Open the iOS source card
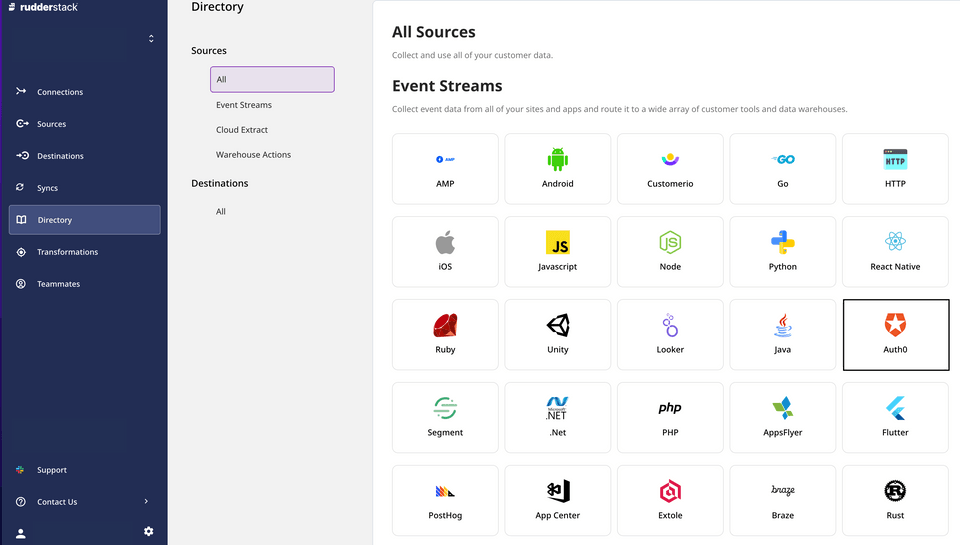Screen dimensions: 960x545 click(x=445, y=252)
